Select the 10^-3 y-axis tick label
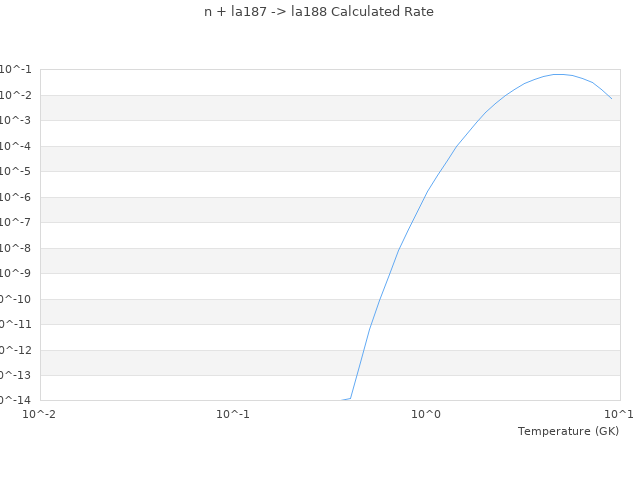 pos(16,120)
